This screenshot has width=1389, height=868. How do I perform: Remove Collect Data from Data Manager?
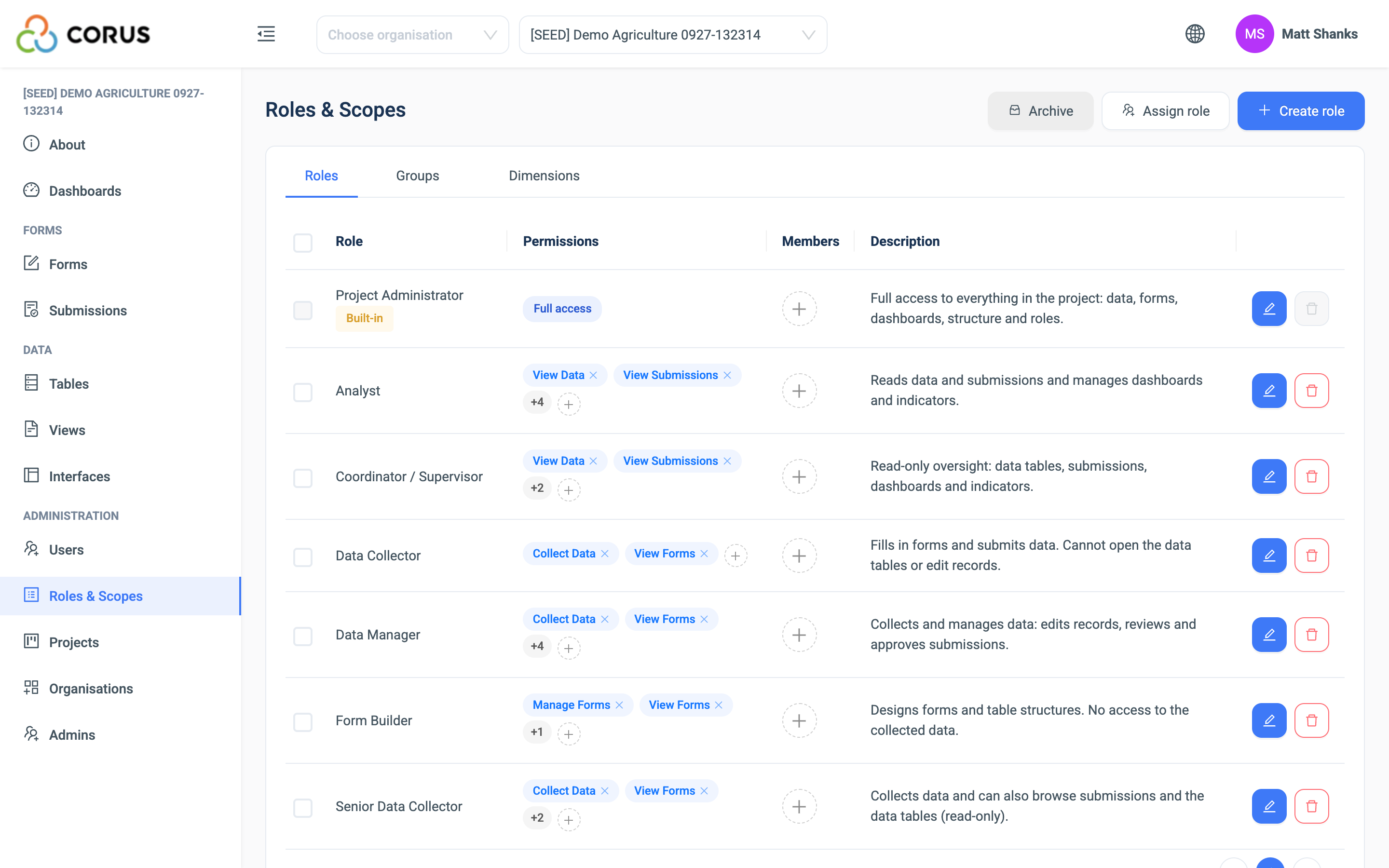(604, 620)
